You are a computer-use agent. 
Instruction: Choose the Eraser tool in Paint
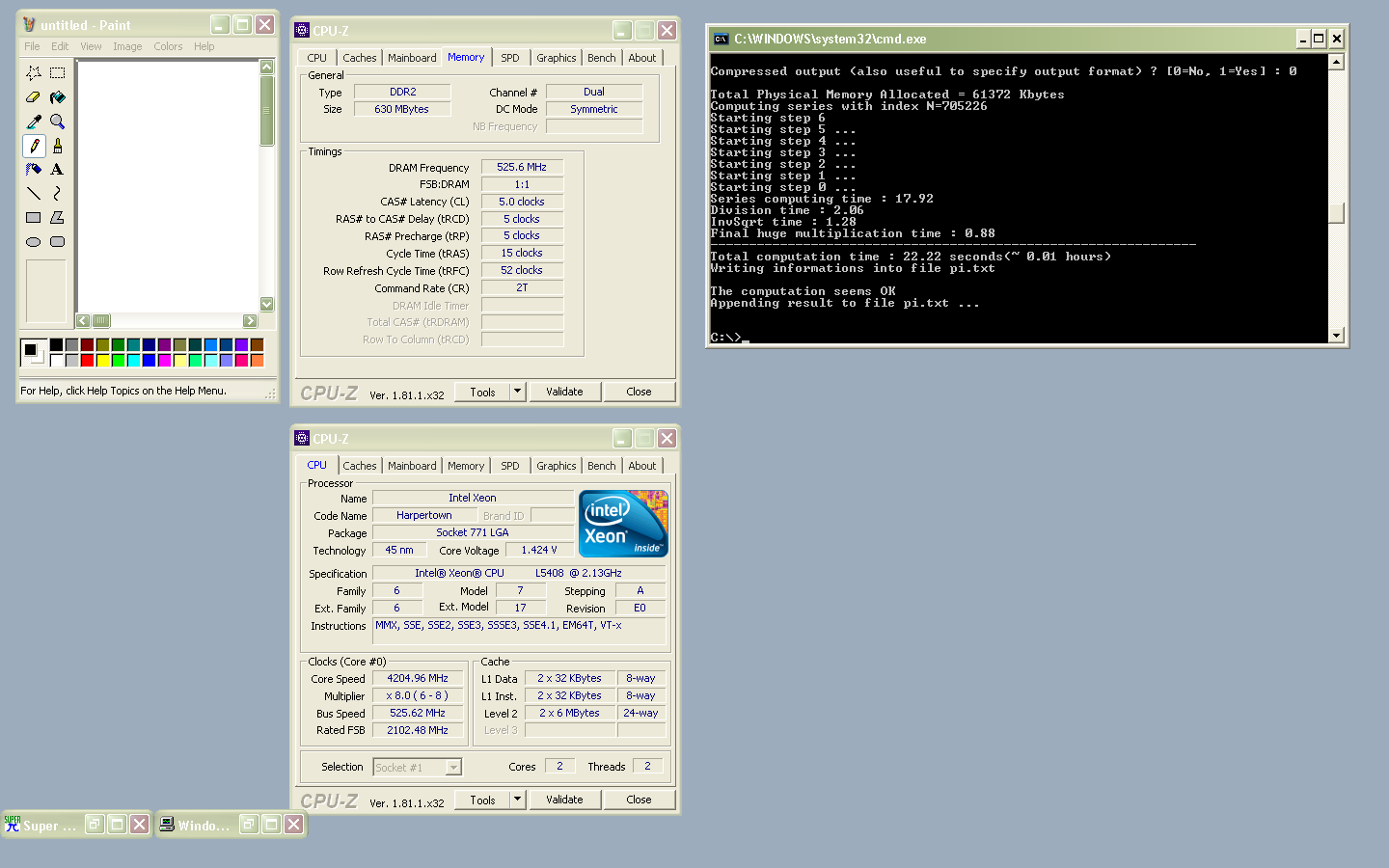34,97
